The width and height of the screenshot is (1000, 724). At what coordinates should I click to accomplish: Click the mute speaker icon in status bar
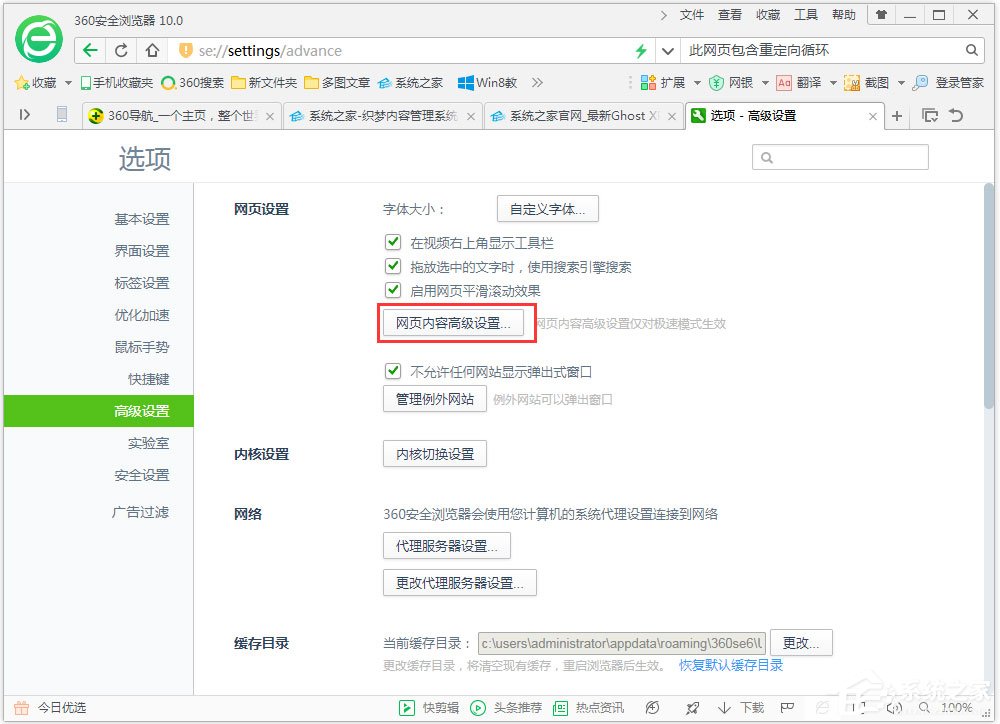[x=893, y=707]
